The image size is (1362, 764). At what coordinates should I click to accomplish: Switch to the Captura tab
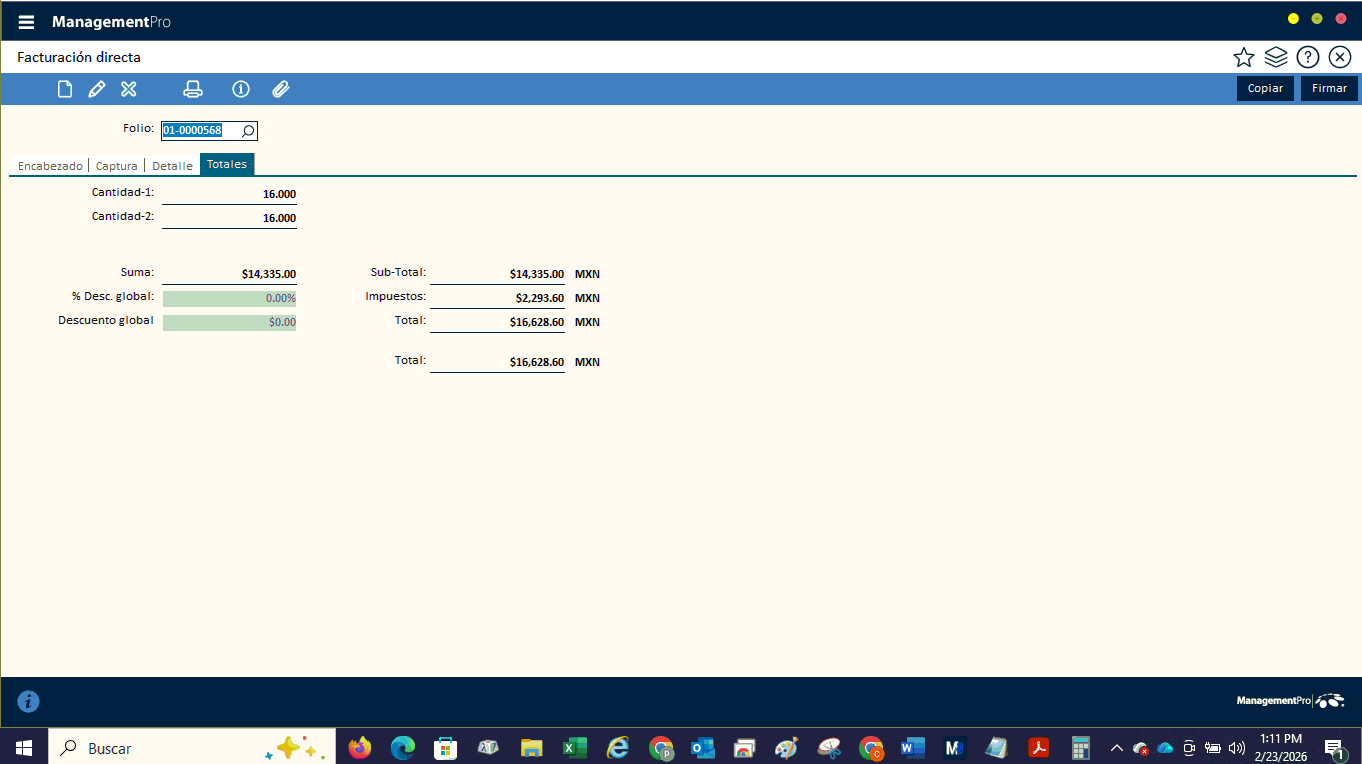coord(116,166)
